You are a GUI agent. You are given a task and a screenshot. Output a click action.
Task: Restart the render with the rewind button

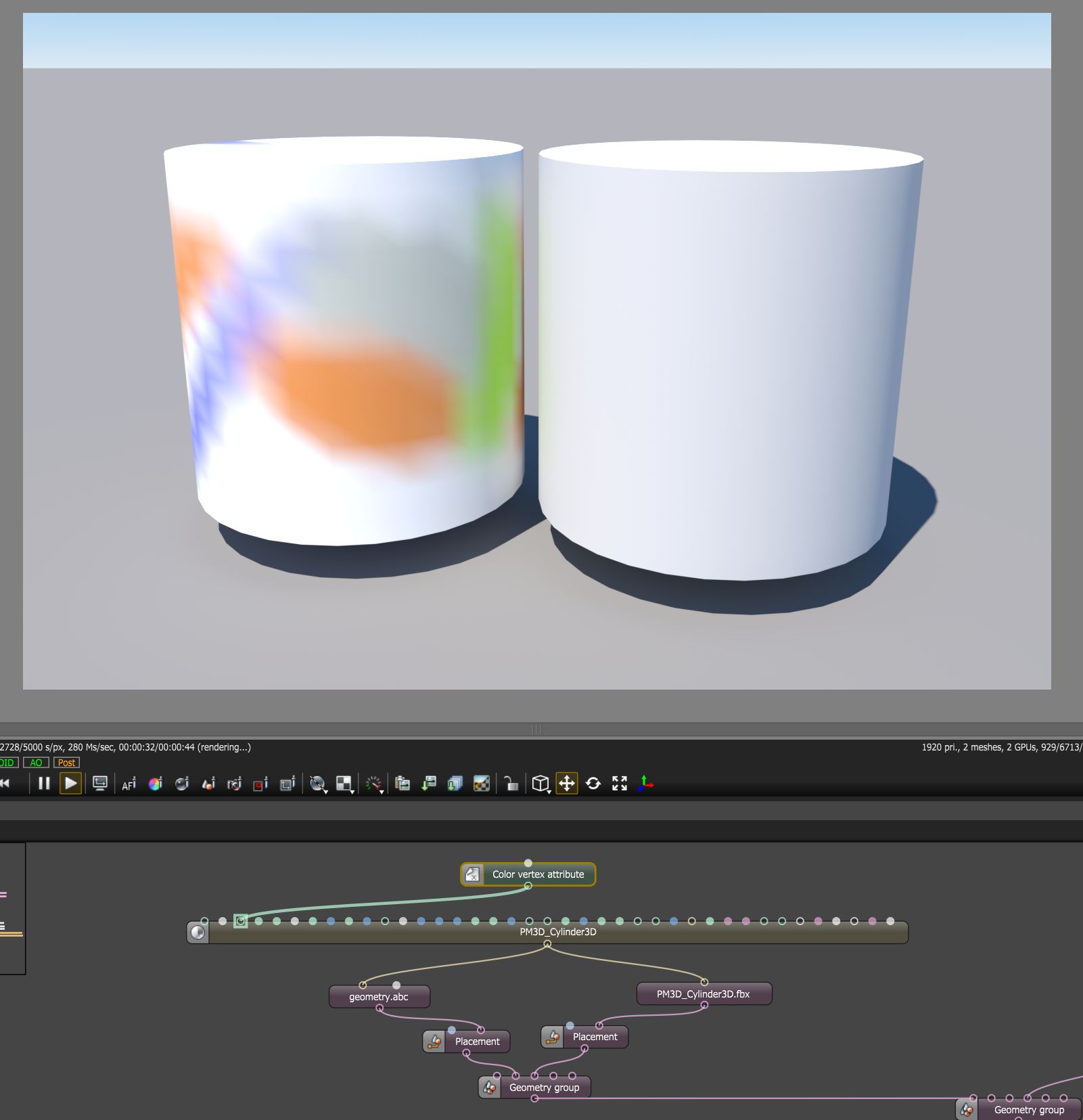(5, 784)
